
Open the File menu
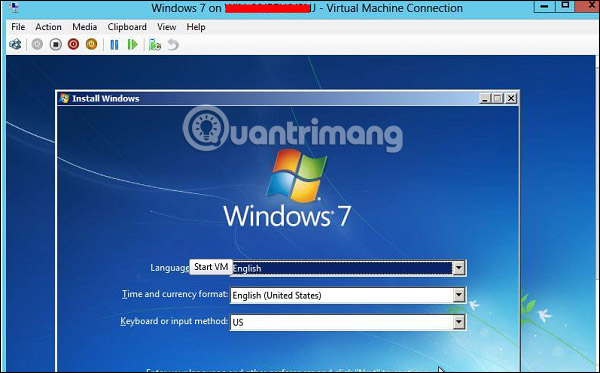pyautogui.click(x=18, y=27)
